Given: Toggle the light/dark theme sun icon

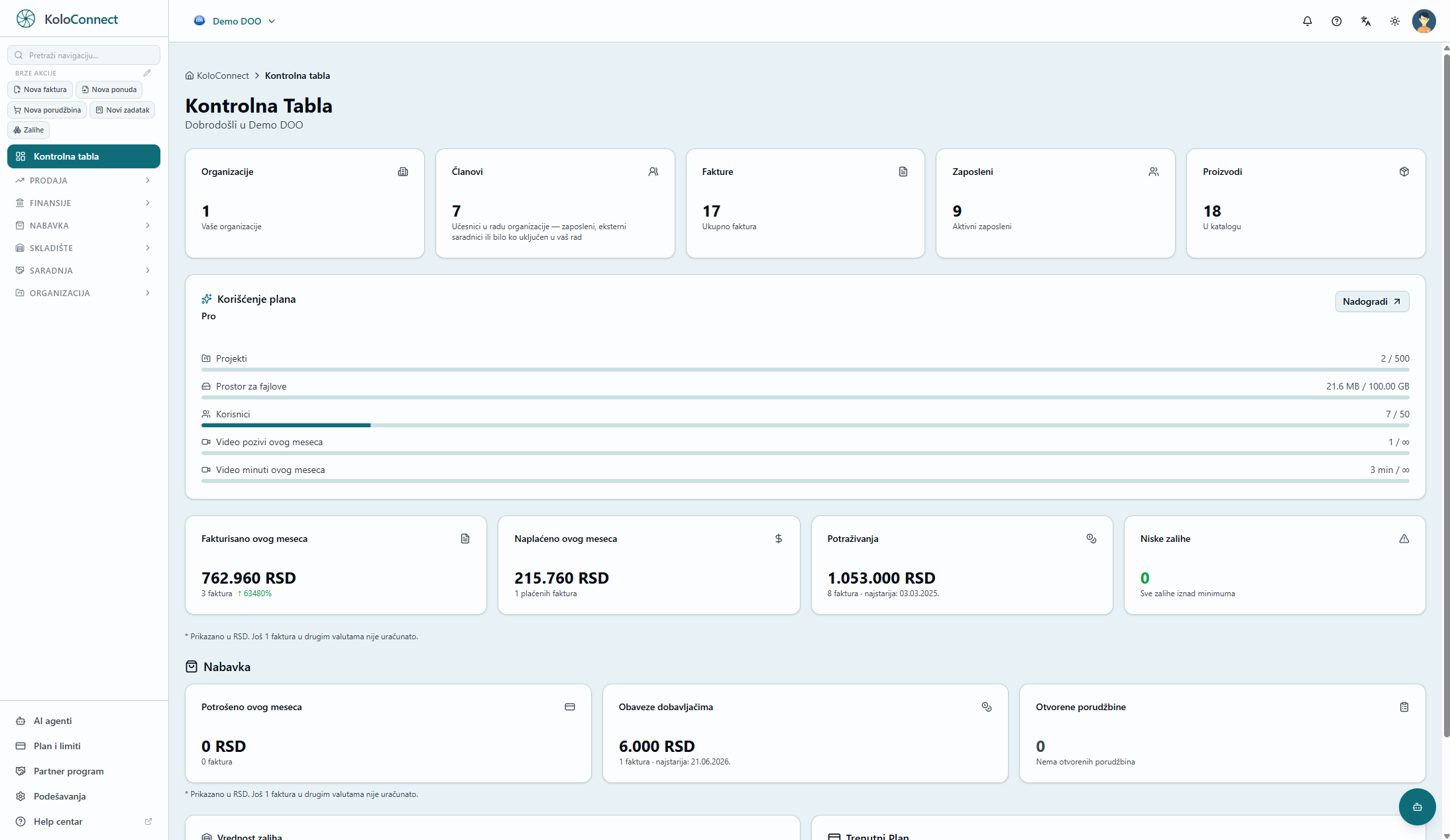Looking at the screenshot, I should (1394, 21).
